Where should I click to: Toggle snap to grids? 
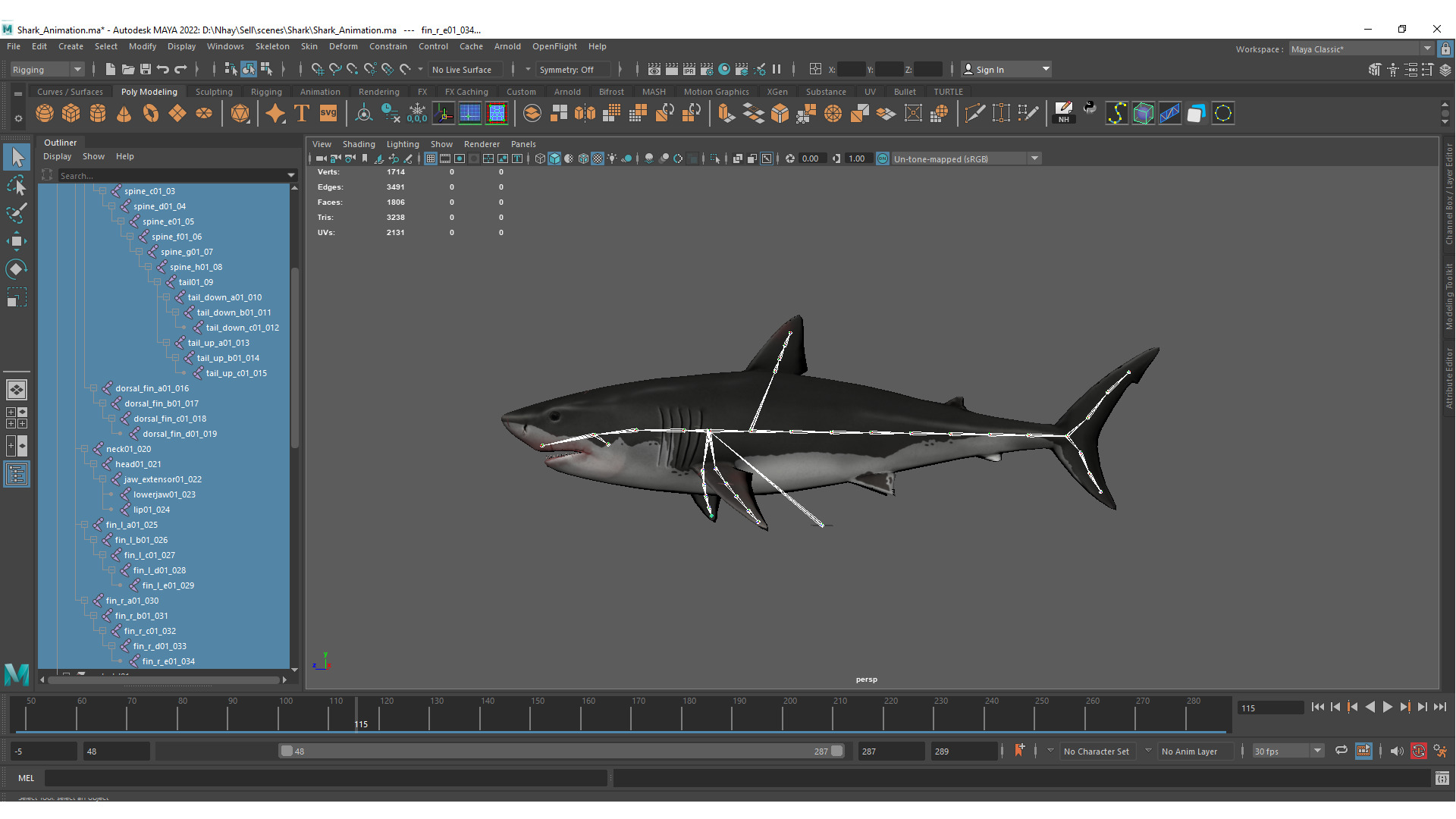point(317,69)
